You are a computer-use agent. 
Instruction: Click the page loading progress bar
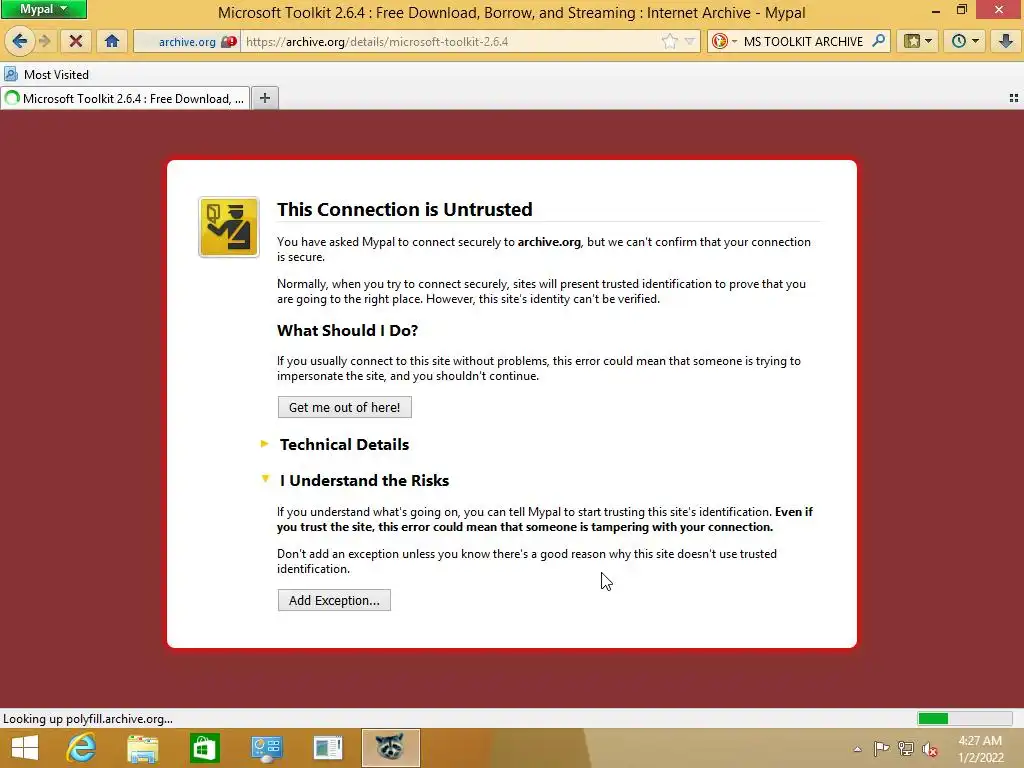(x=965, y=718)
